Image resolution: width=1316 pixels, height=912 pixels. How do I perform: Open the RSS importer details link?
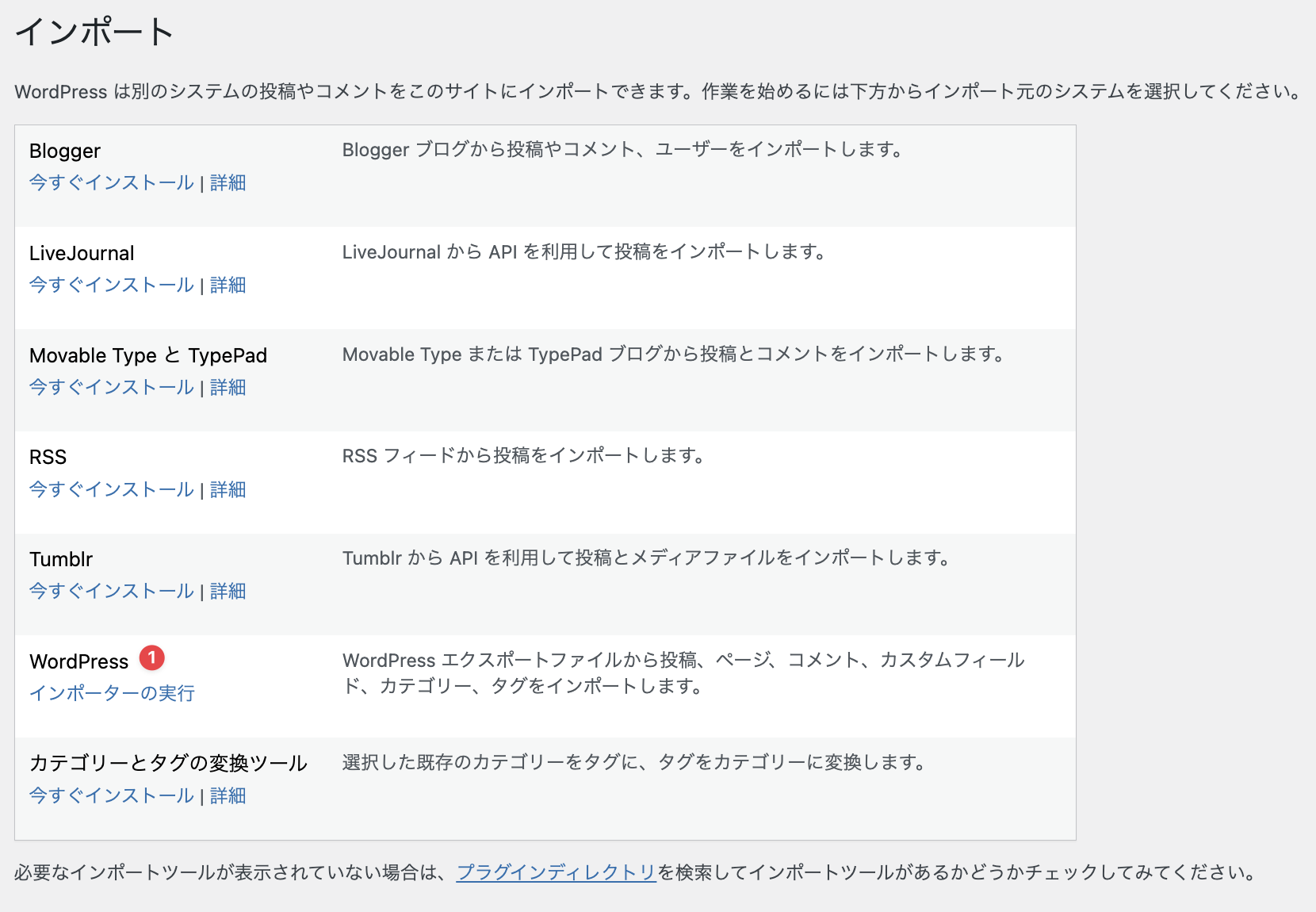click(228, 489)
